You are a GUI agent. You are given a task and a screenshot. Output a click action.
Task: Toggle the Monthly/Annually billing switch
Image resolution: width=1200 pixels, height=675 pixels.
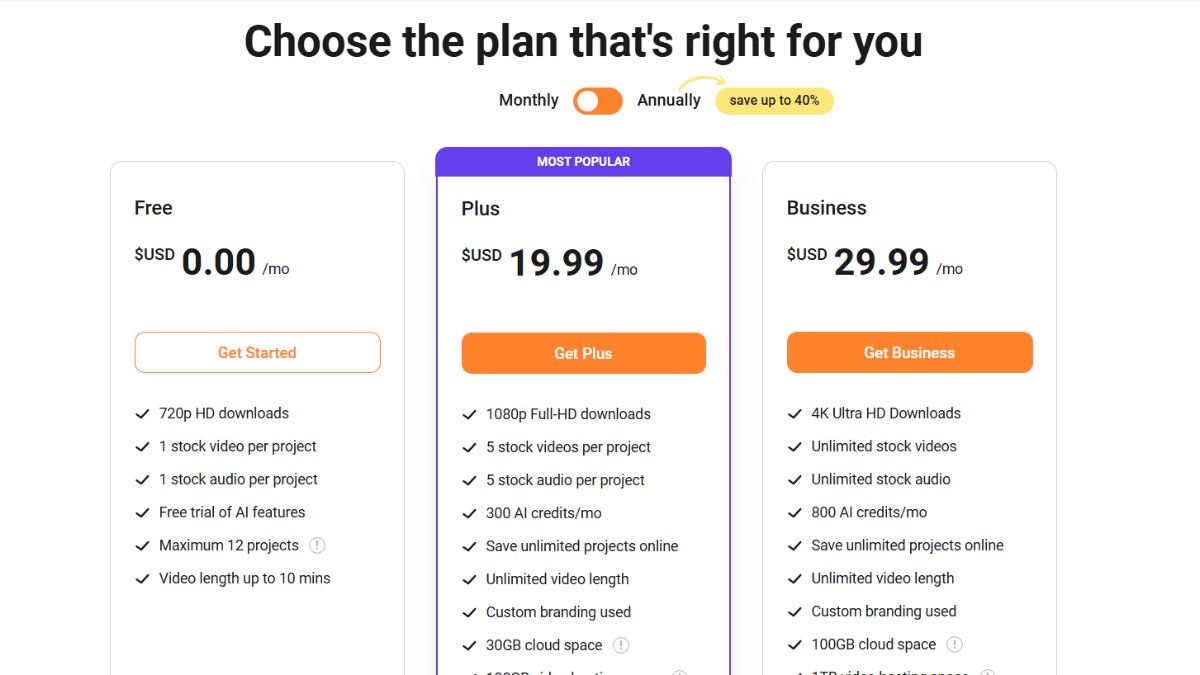[597, 101]
